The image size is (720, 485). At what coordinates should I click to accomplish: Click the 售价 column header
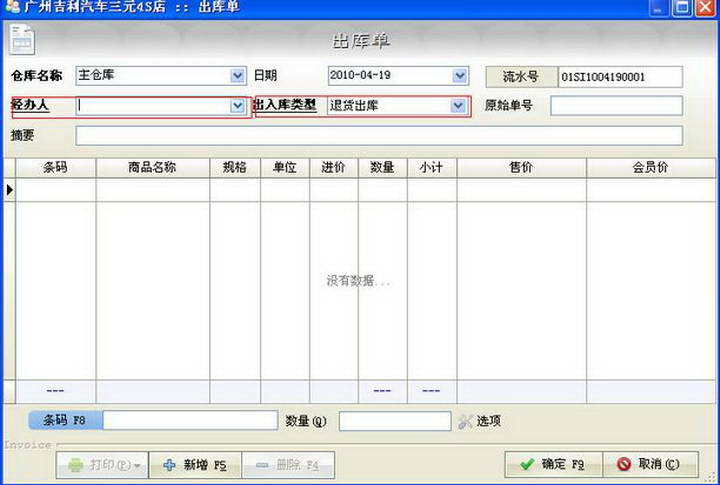point(521,168)
